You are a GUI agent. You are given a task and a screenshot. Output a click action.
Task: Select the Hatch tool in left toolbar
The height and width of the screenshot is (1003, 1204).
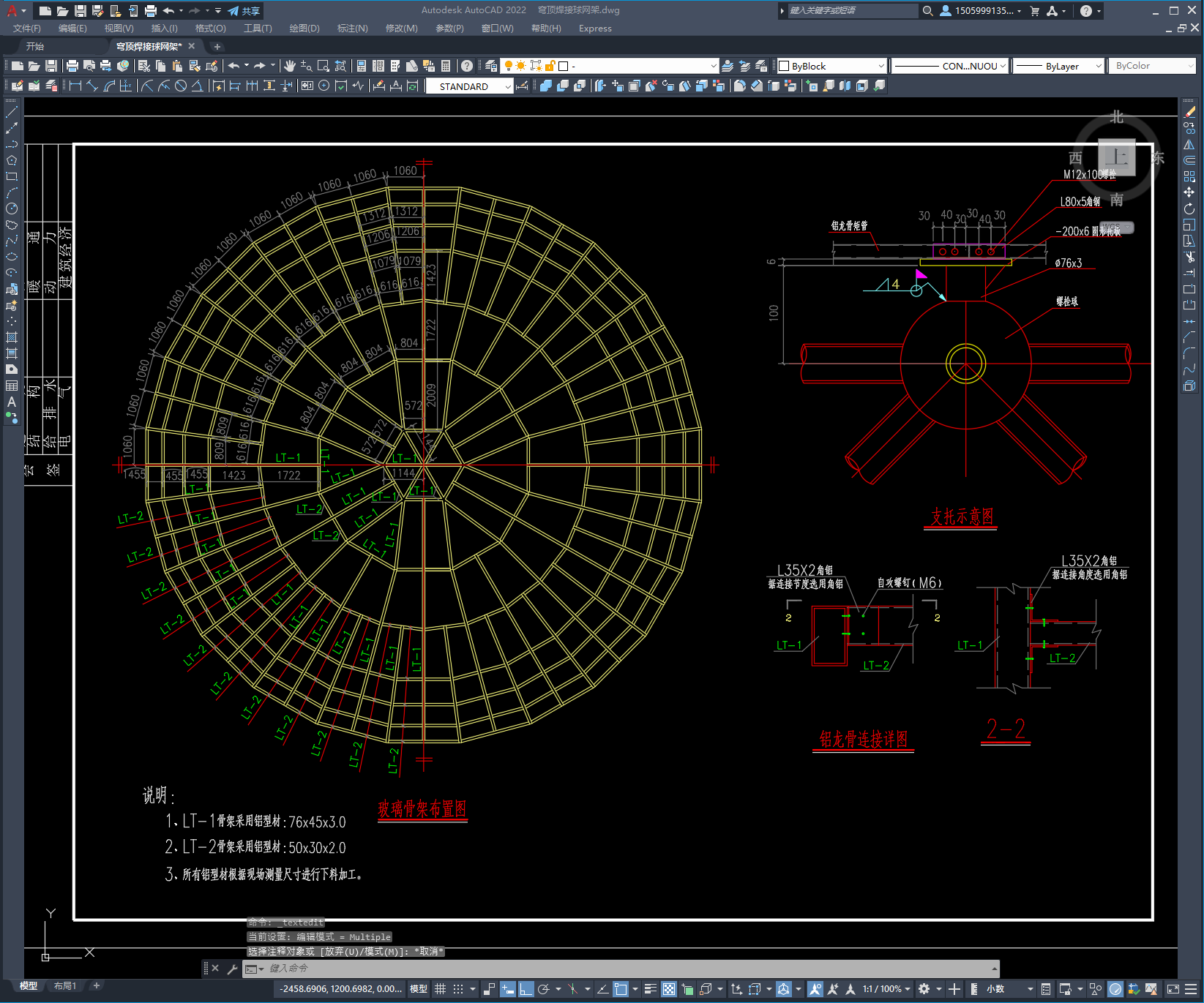click(11, 337)
